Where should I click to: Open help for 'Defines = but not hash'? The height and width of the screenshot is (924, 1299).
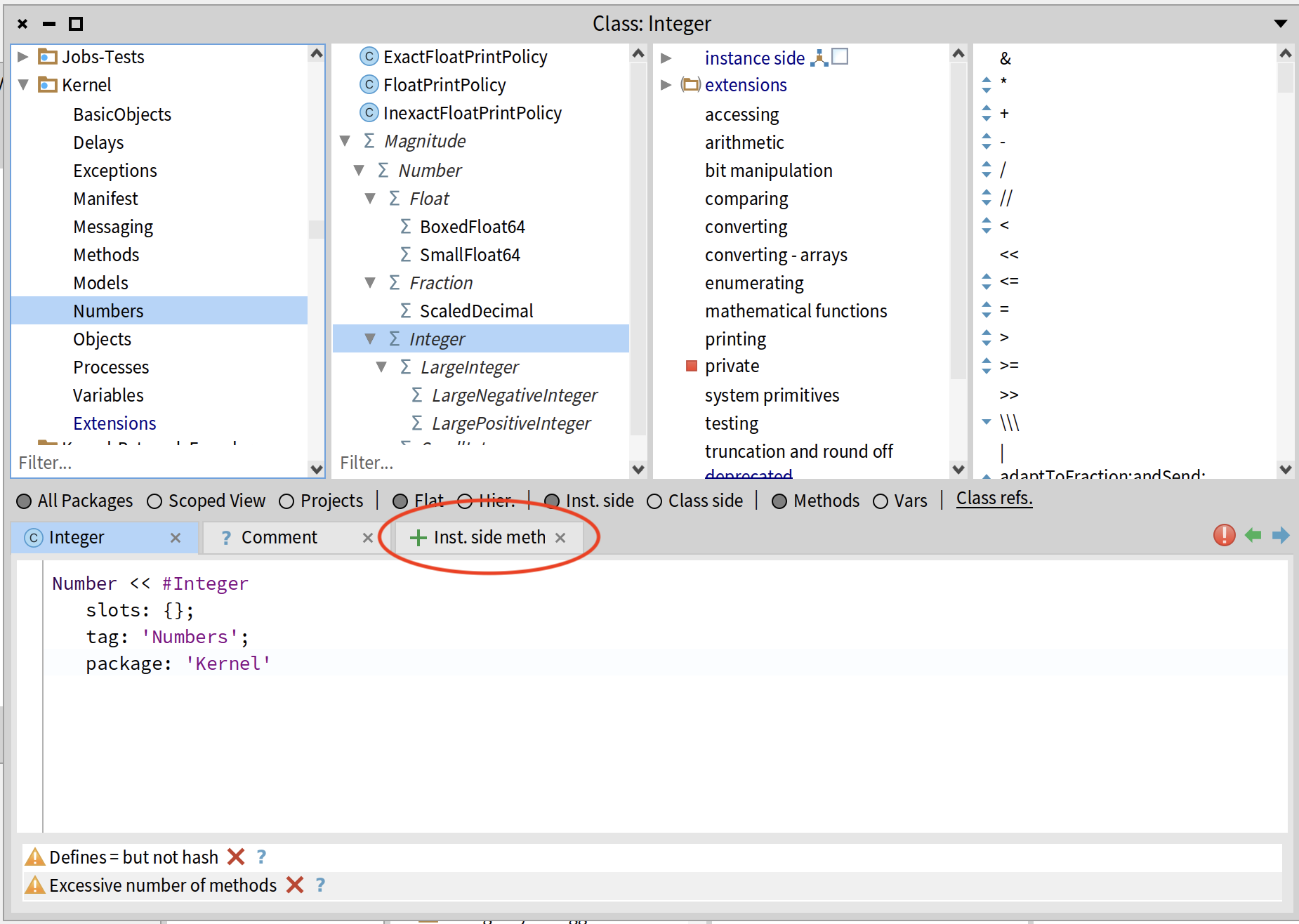[261, 857]
